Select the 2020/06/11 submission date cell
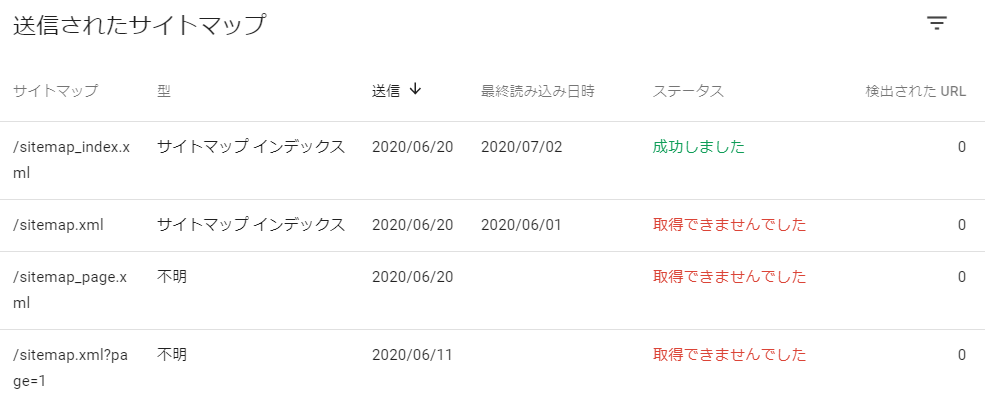Viewport: 985px width, 405px height. [x=412, y=355]
